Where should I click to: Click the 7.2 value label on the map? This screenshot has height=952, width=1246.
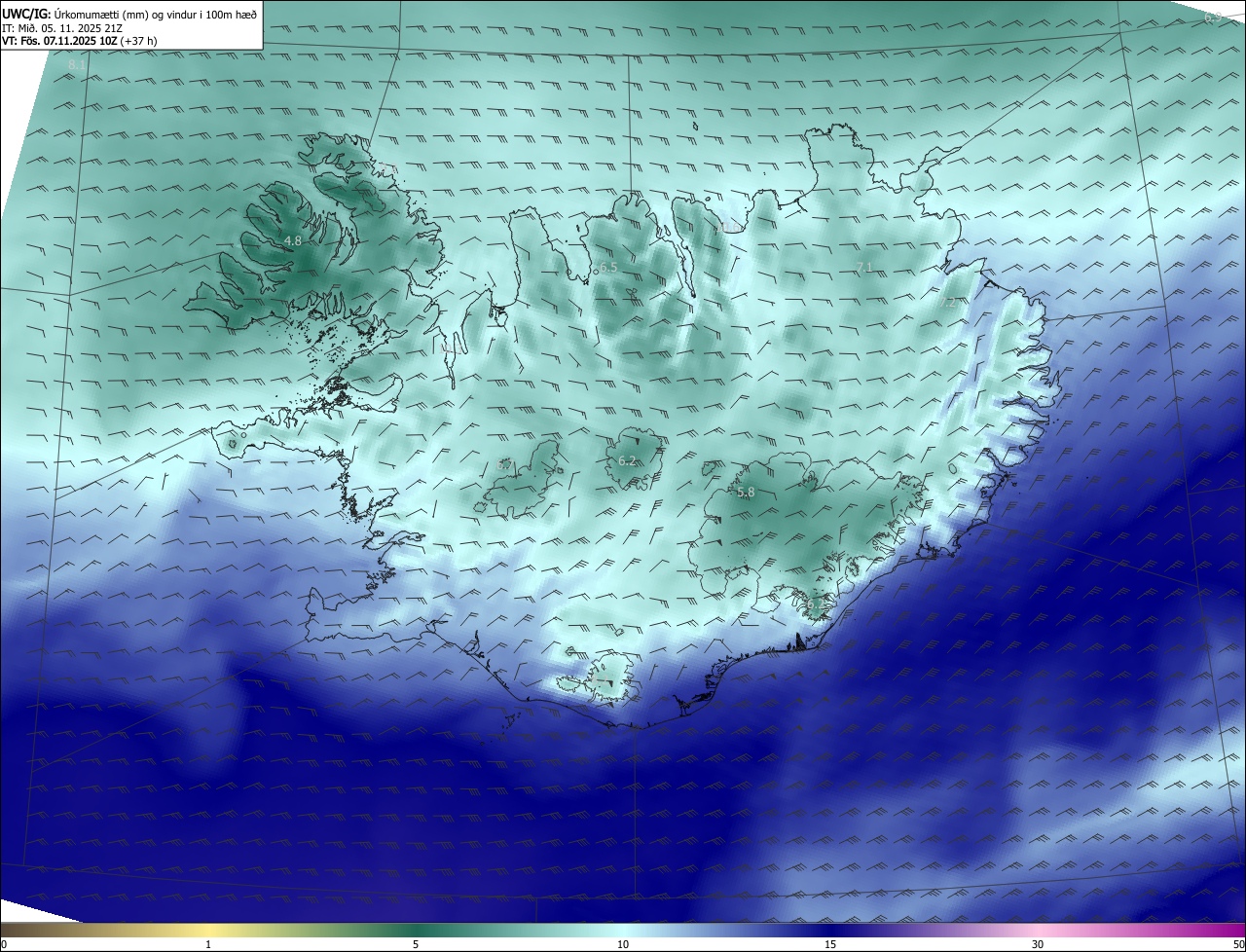point(950,303)
